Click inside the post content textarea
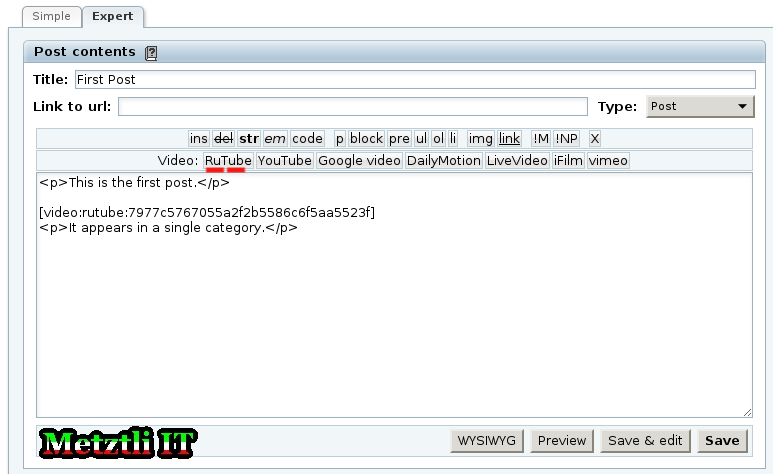The height and width of the screenshot is (474, 778). click(x=394, y=295)
